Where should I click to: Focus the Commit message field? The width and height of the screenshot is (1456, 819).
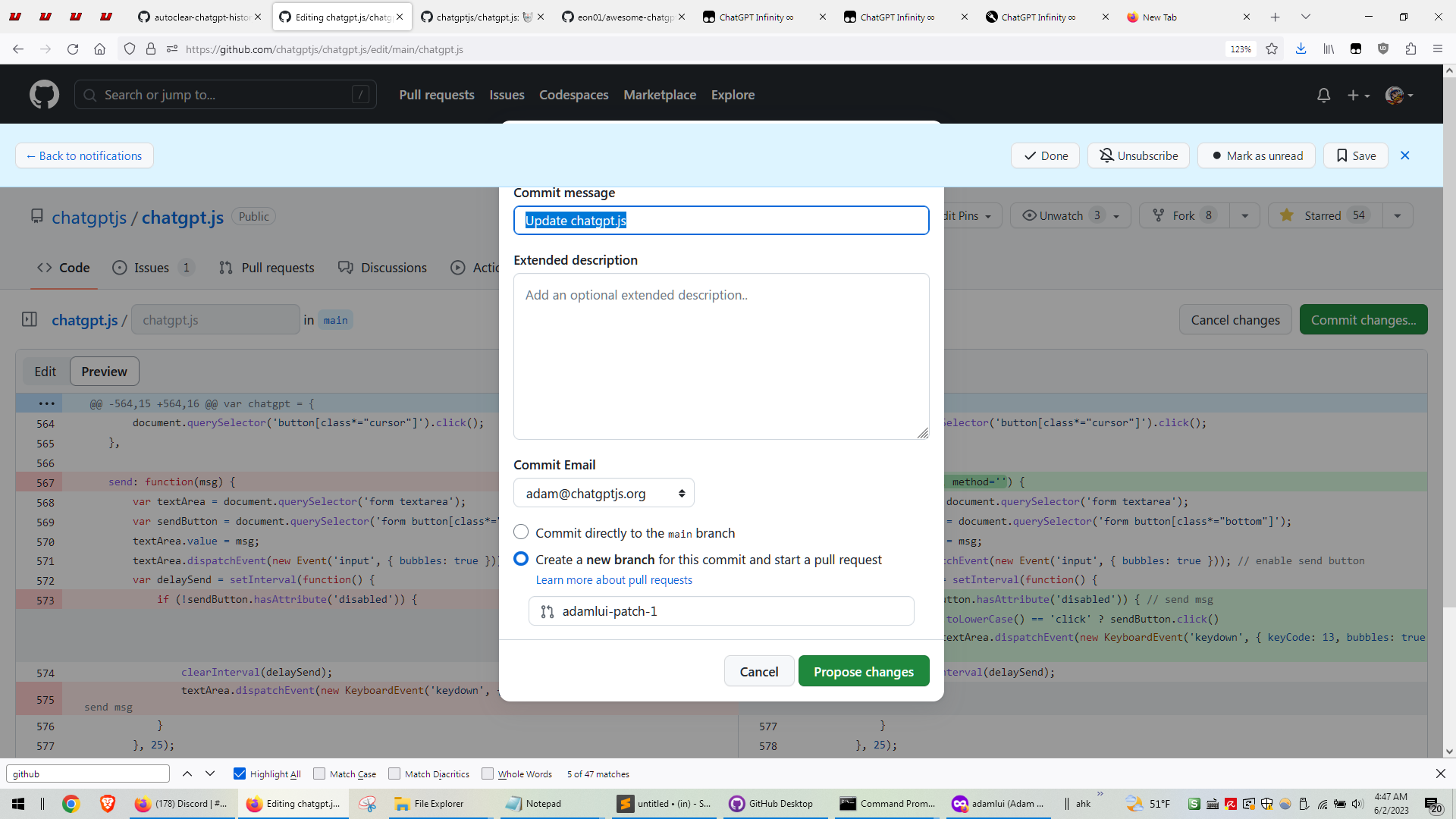pos(721,220)
